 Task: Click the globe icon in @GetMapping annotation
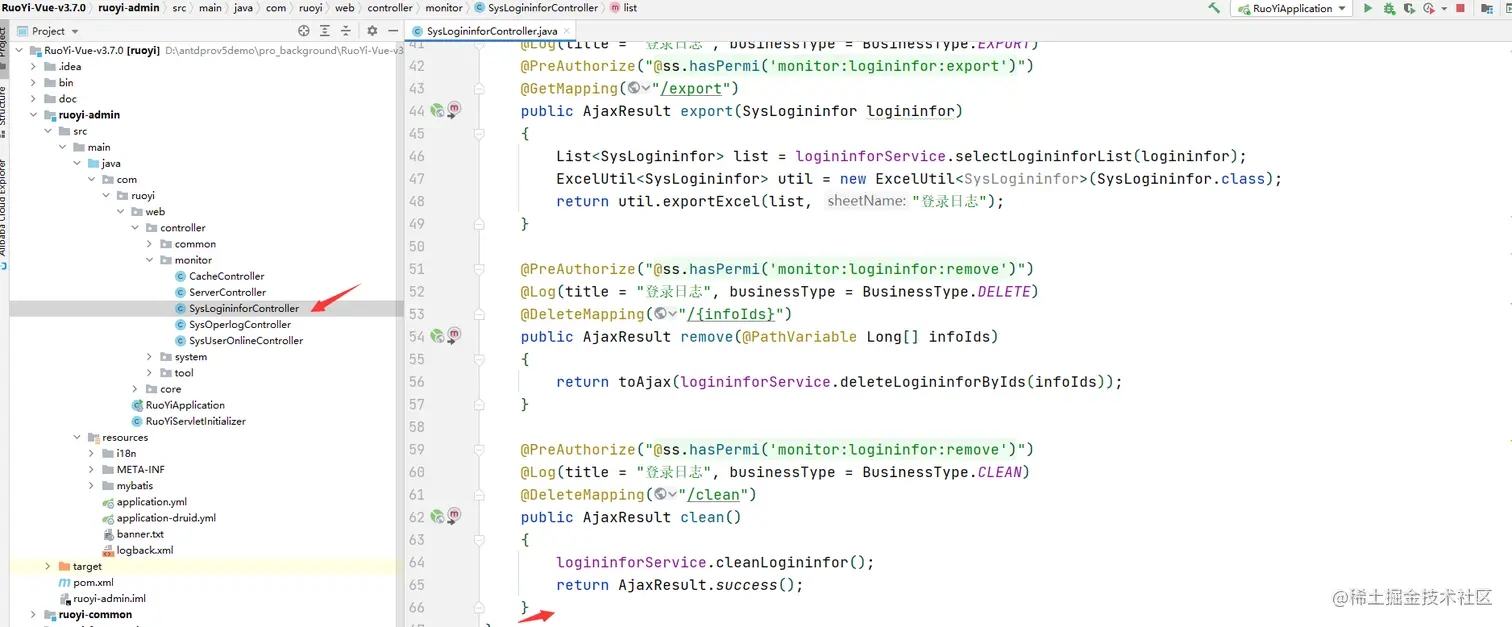pyautogui.click(x=634, y=88)
